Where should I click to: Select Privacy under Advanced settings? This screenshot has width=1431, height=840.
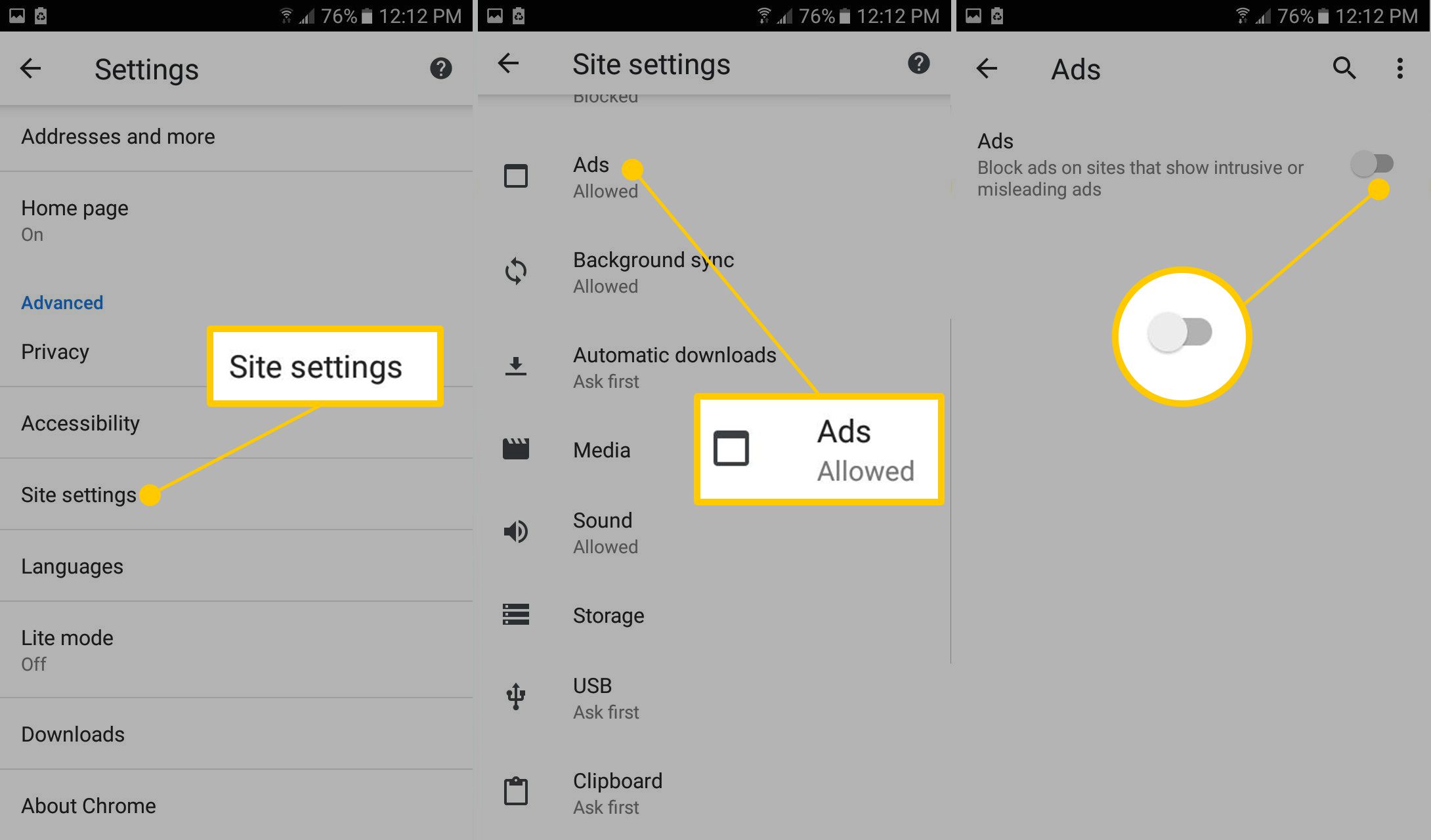tap(55, 354)
